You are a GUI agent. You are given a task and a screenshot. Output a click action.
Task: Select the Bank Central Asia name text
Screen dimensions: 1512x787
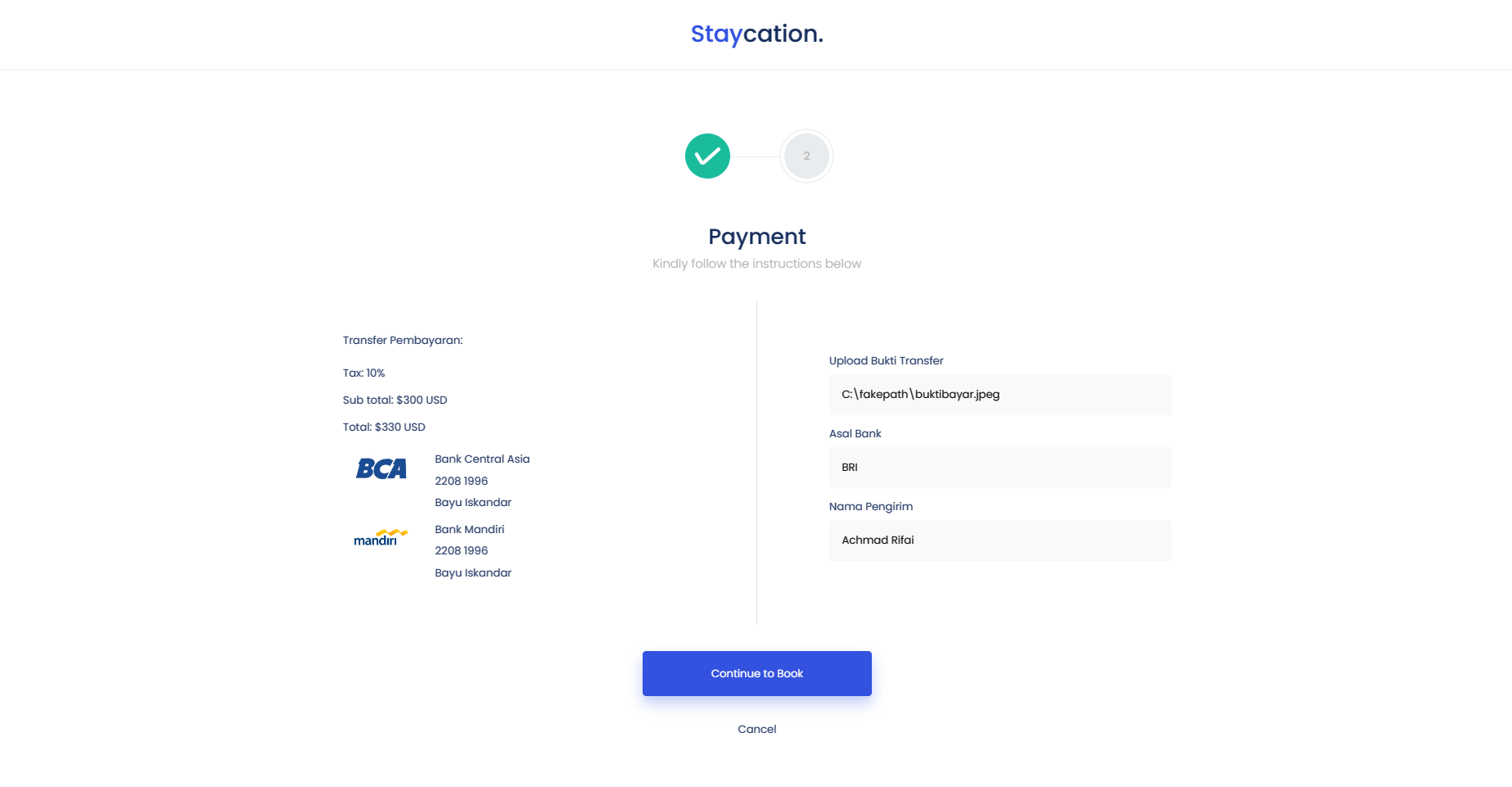click(482, 459)
